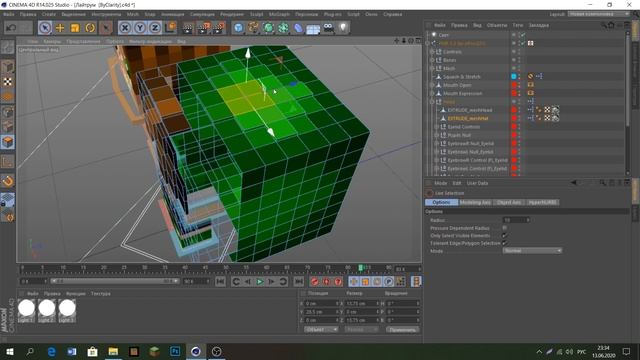The image size is (640, 360).
Task: Expand the Mesh object in tree
Action: (x=432, y=68)
